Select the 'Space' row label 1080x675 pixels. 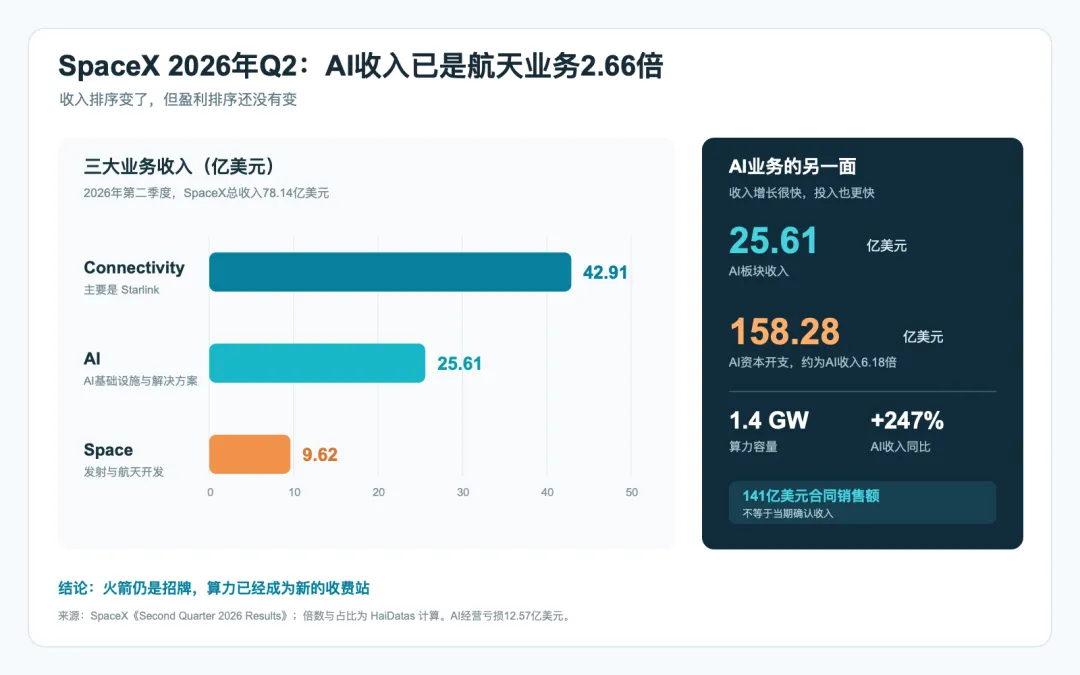pos(108,450)
